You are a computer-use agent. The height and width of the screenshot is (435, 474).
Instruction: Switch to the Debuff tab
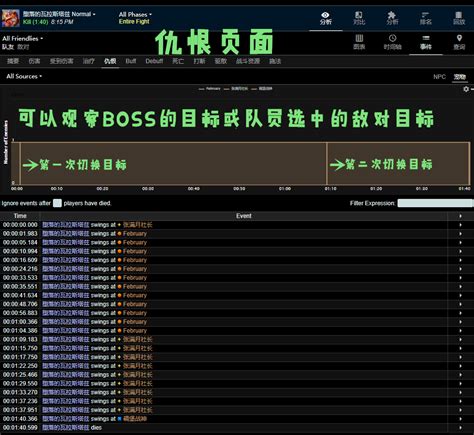(x=154, y=61)
